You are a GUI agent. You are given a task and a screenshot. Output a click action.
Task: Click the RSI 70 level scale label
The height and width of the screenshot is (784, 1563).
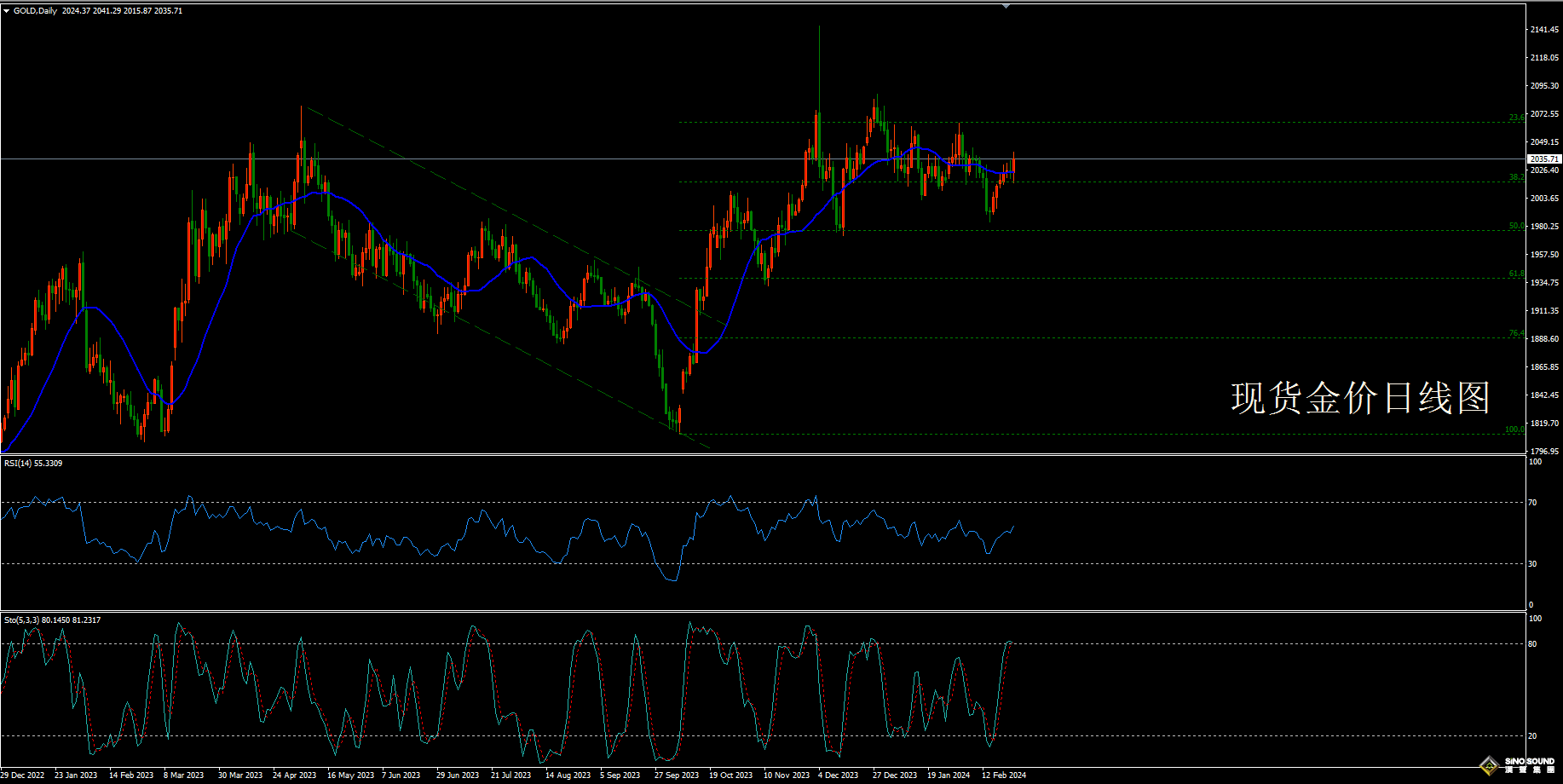click(1532, 503)
